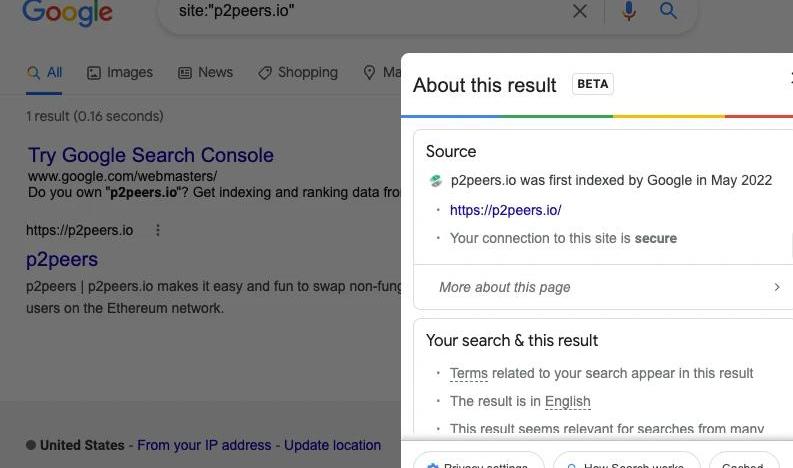This screenshot has width=793, height=468.
Task: Click the p2peers.io favicon in Source
Action: (435, 181)
